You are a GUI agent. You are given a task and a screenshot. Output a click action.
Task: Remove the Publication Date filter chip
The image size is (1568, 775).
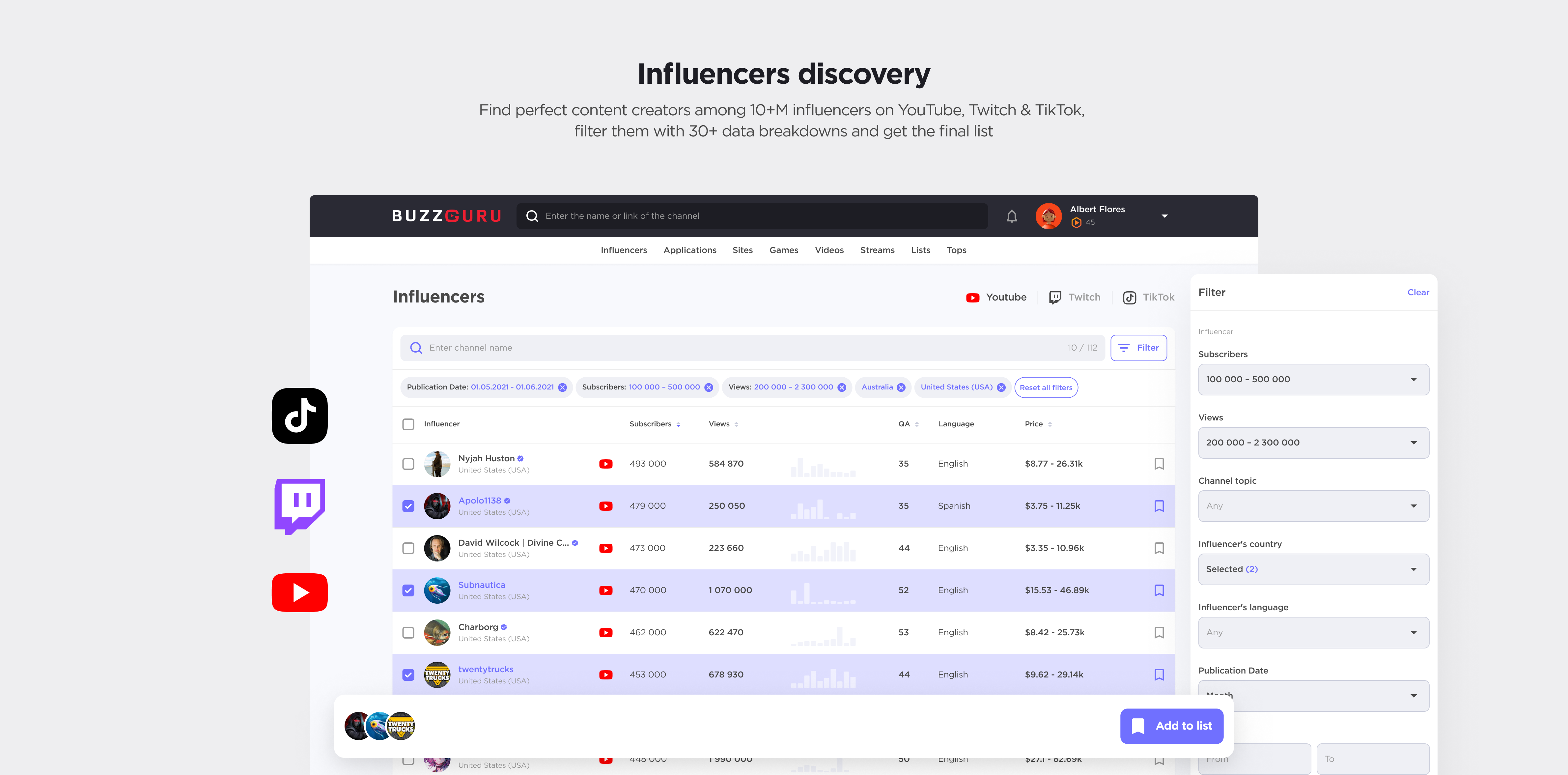562,388
